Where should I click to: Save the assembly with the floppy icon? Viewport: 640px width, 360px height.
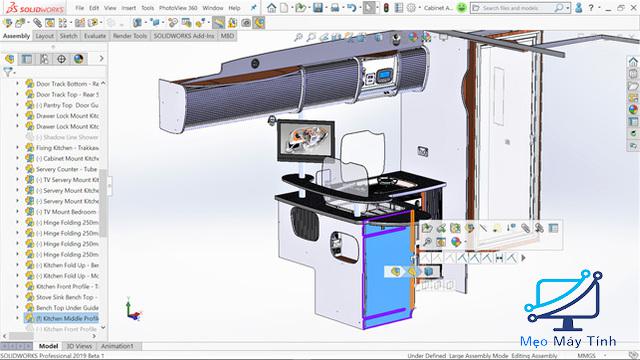point(318,8)
